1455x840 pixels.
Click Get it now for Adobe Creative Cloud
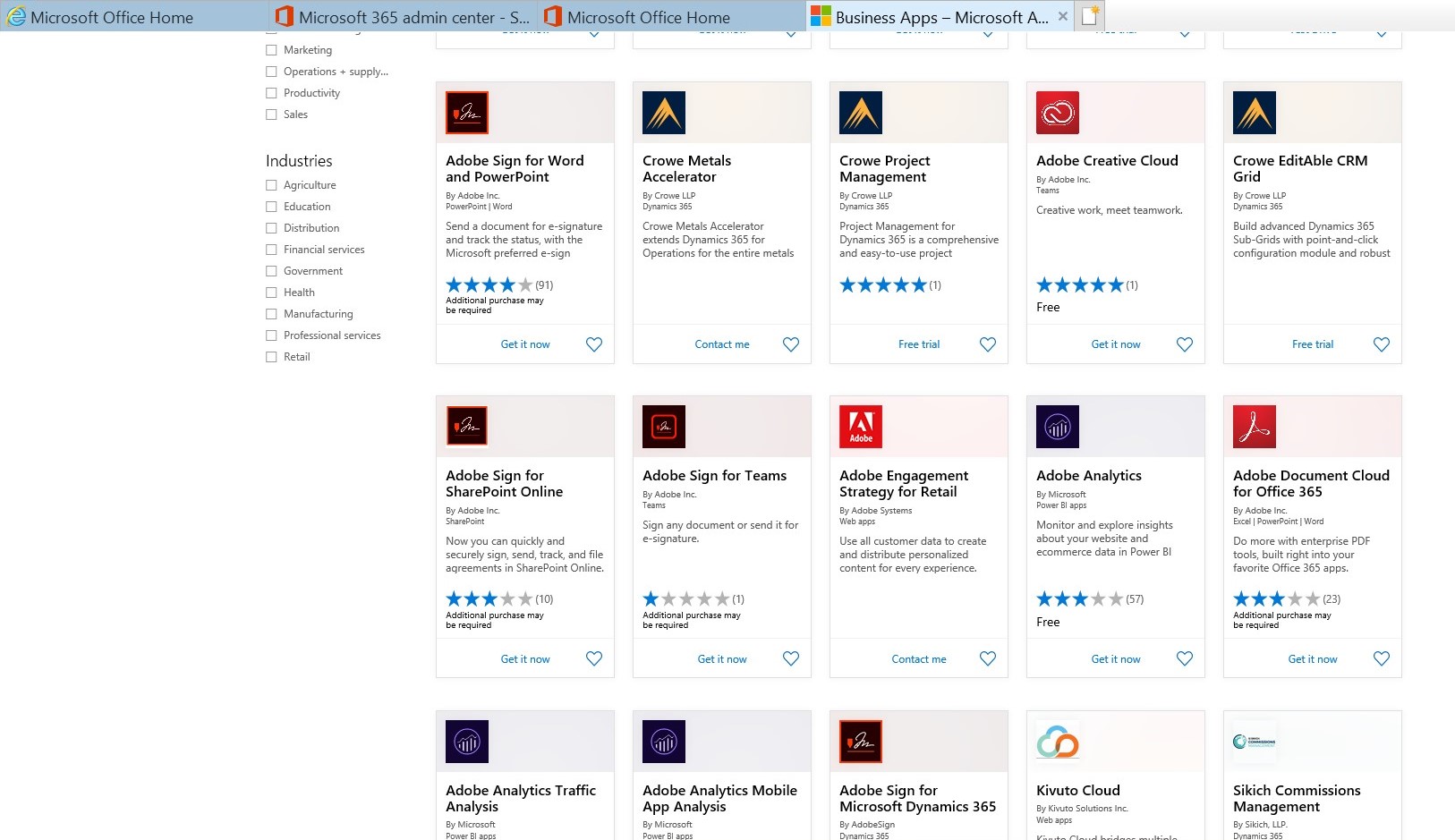[x=1116, y=344]
